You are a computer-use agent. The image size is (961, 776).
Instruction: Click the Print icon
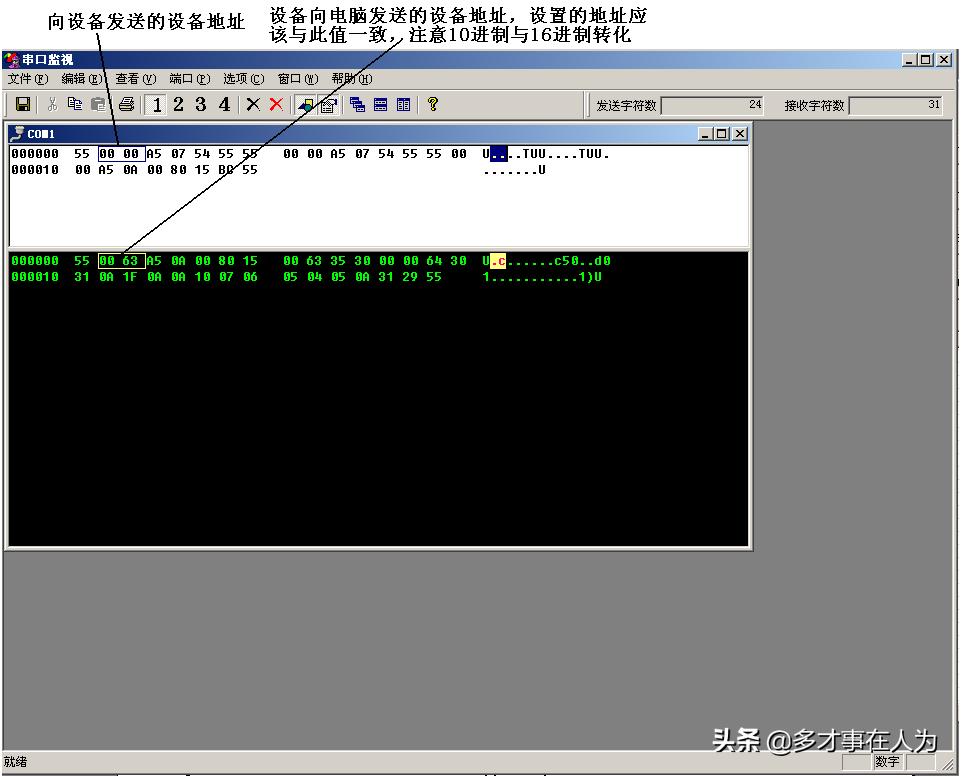(126, 105)
